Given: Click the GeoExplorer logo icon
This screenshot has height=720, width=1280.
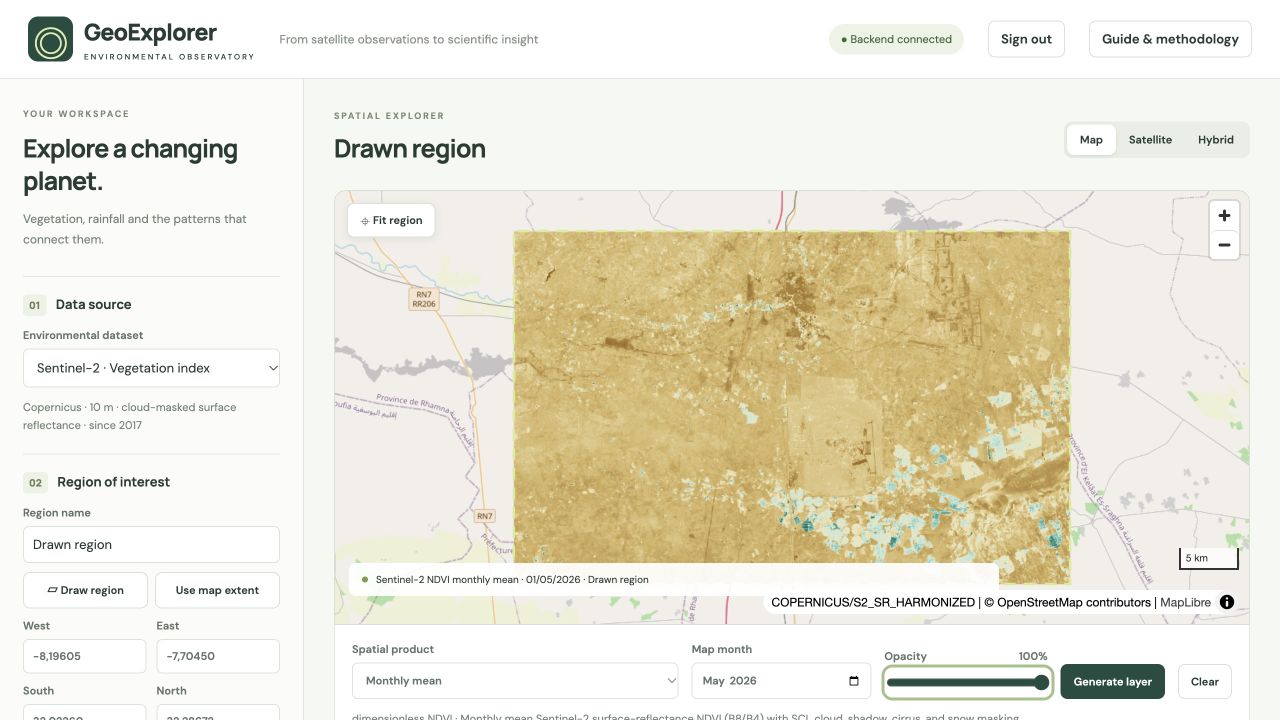Looking at the screenshot, I should pos(50,39).
